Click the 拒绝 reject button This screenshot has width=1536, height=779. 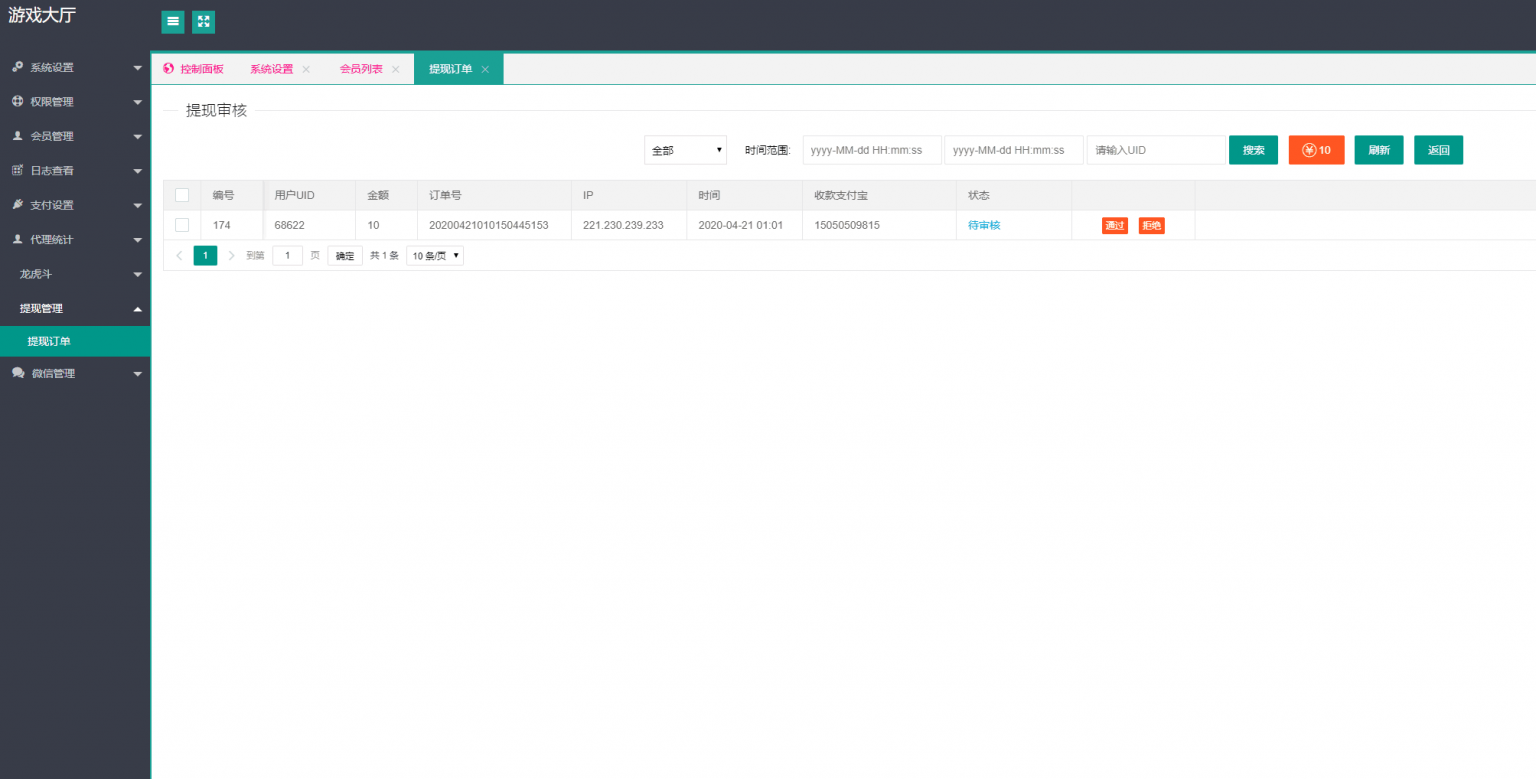click(x=1151, y=226)
